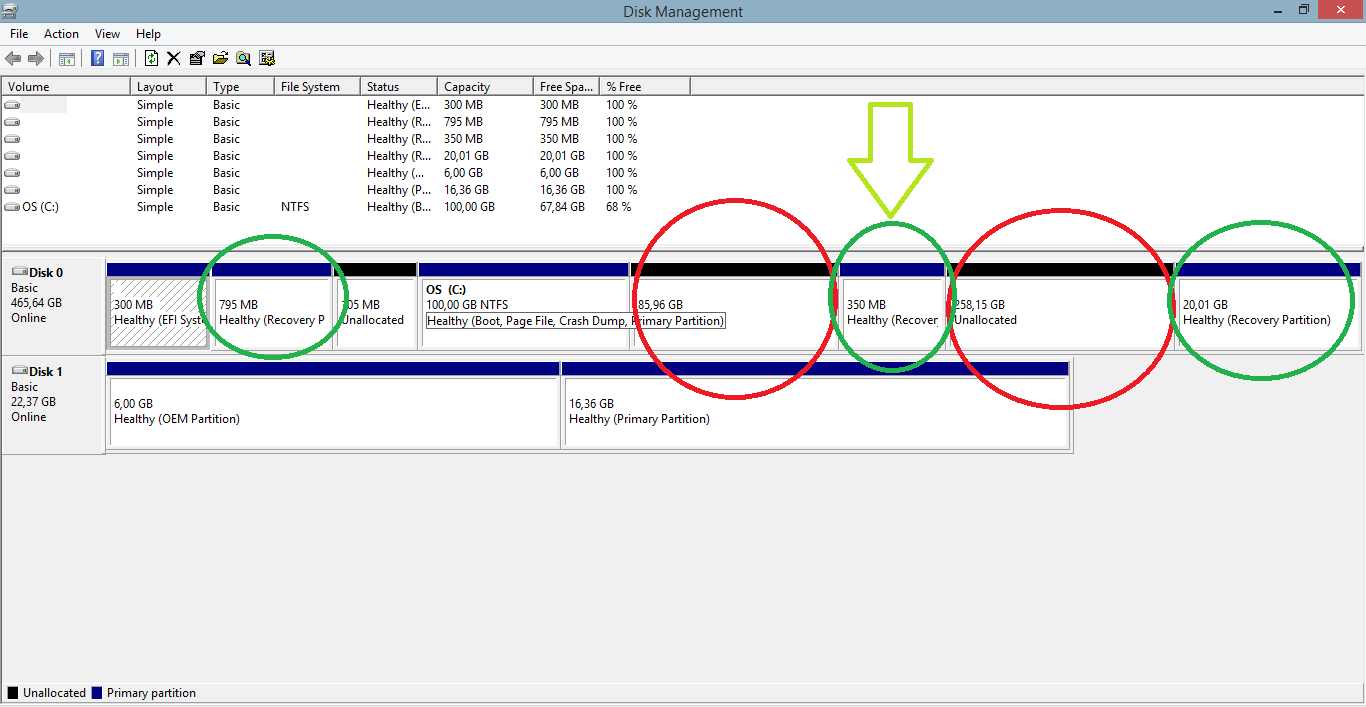This screenshot has height=707, width=1366.
Task: Click the Open folder toolbar icon
Action: (x=220, y=59)
